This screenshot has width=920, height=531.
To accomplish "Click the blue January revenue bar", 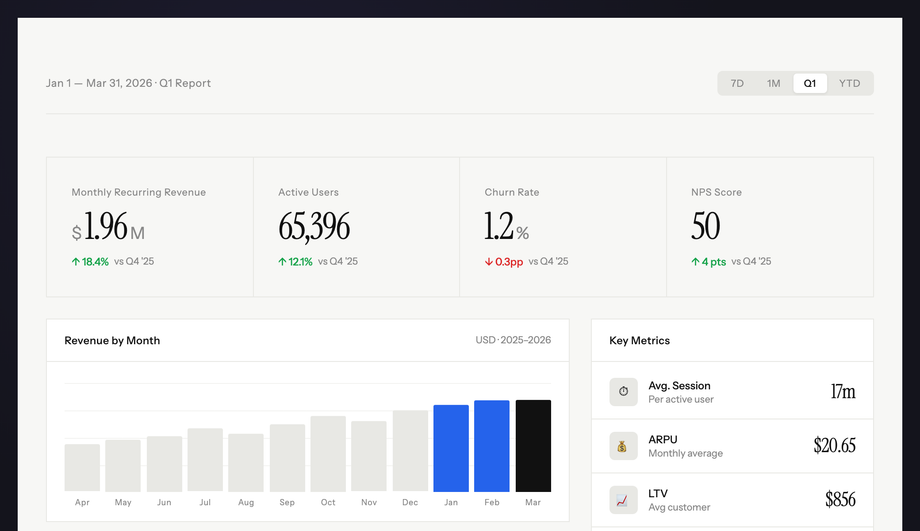I will click(x=451, y=448).
